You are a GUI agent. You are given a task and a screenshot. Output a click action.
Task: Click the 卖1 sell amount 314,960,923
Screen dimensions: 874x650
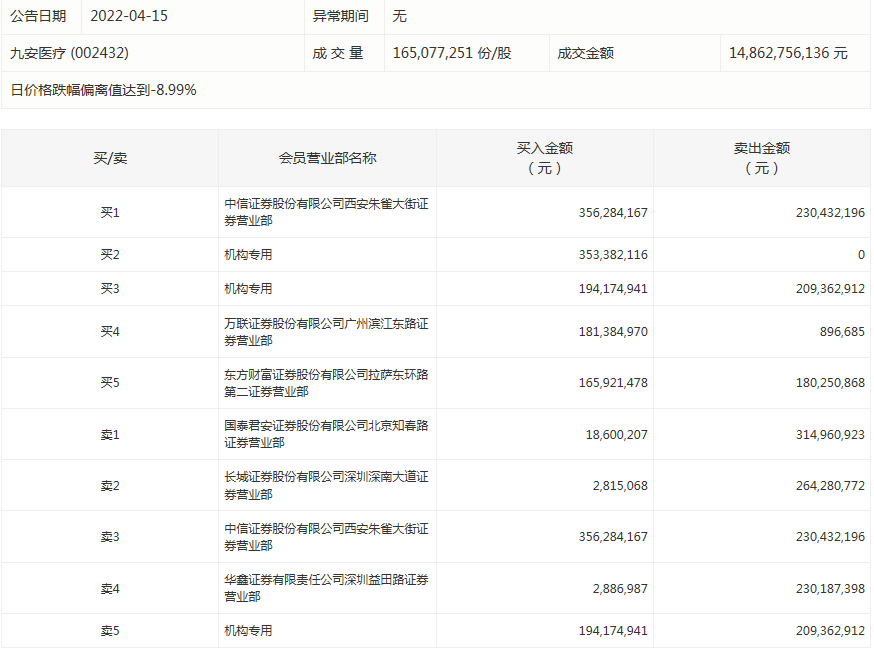[825, 435]
